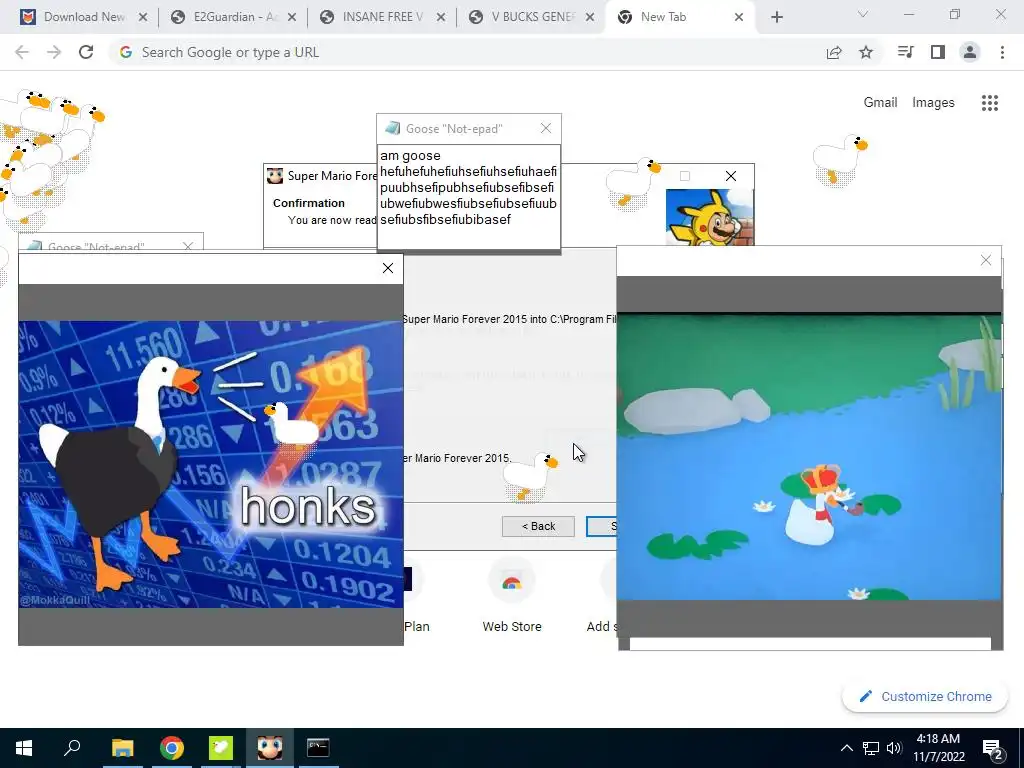
Task: Click the crowned goose pond image
Action: 808,457
